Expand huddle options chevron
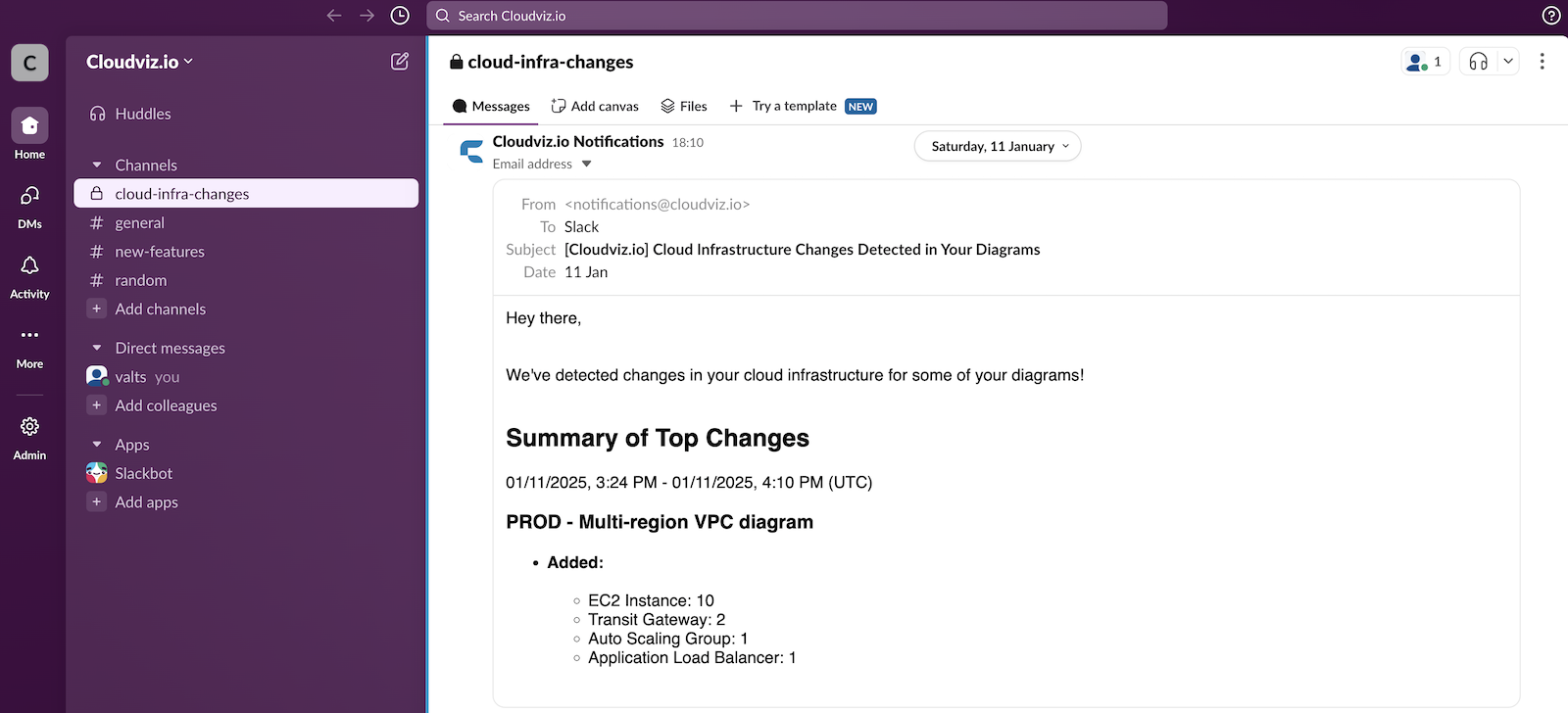The width and height of the screenshot is (1568, 713). (1508, 62)
